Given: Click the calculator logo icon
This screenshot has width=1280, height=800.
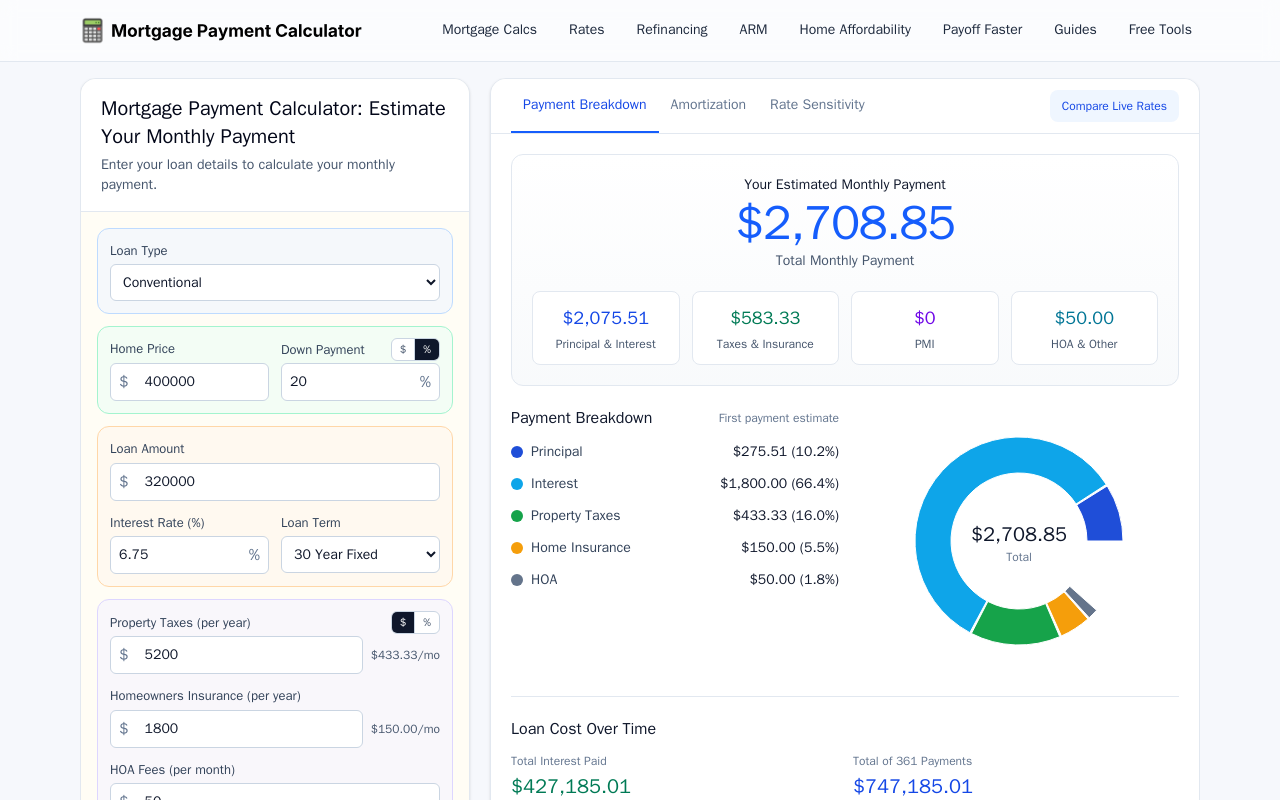Looking at the screenshot, I should point(92,30).
